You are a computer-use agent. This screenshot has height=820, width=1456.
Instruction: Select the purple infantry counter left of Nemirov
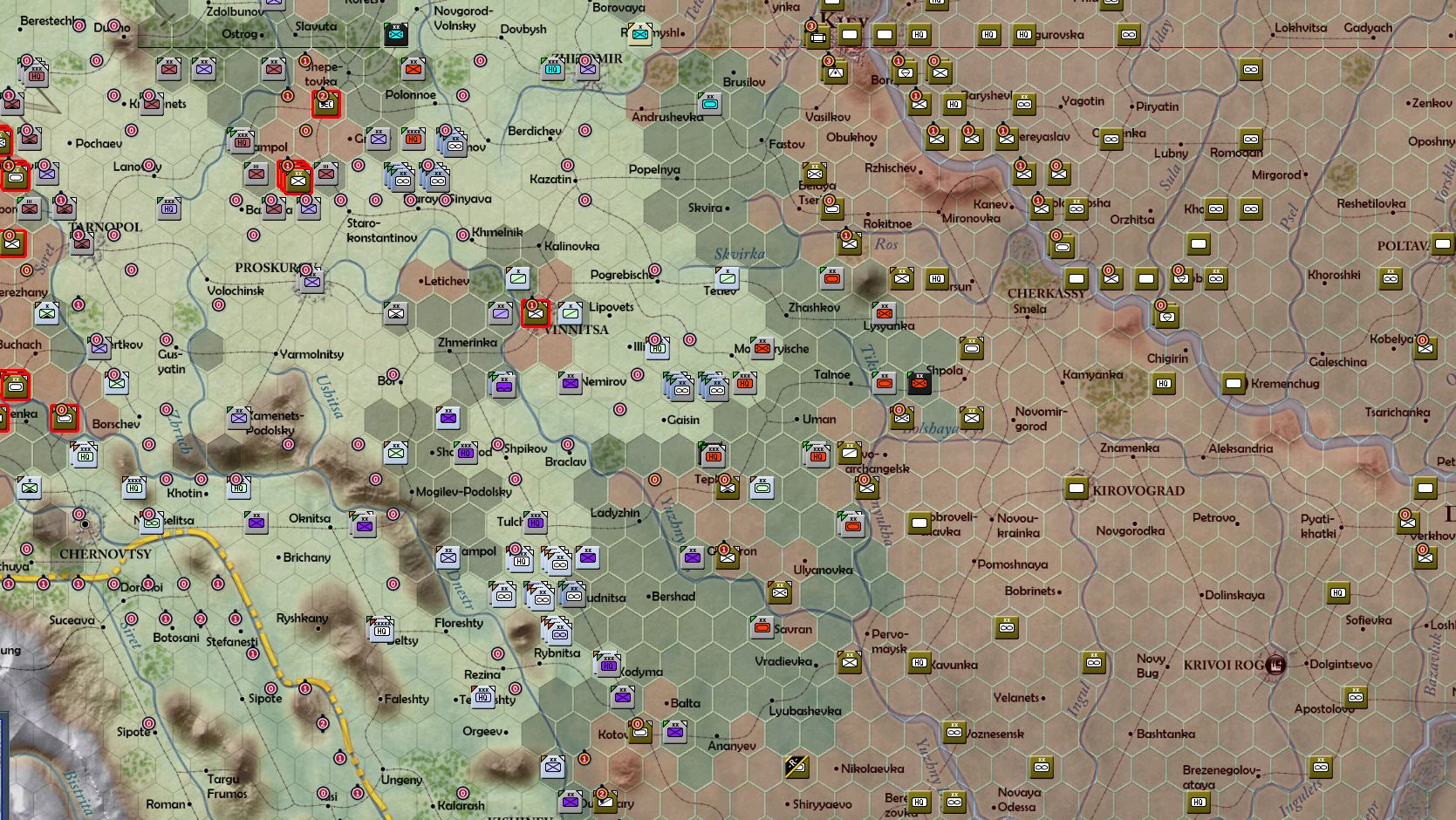pos(570,383)
